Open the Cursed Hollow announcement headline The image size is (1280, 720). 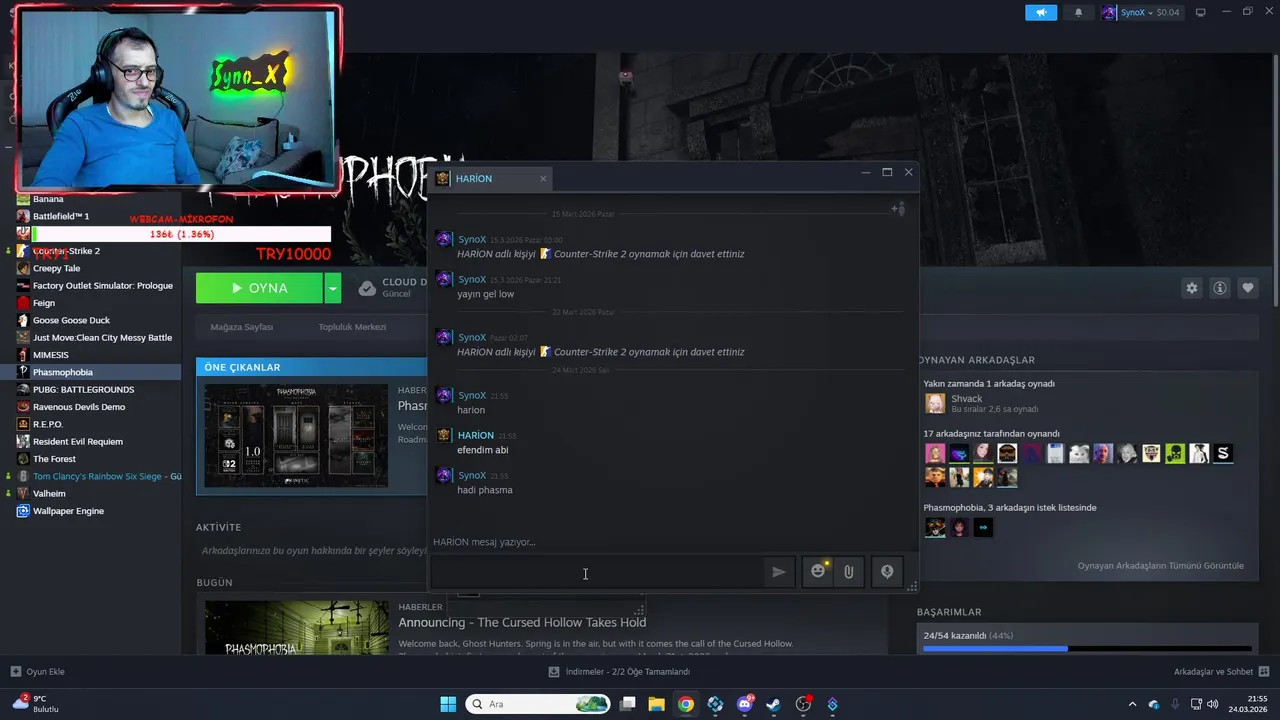(x=522, y=622)
